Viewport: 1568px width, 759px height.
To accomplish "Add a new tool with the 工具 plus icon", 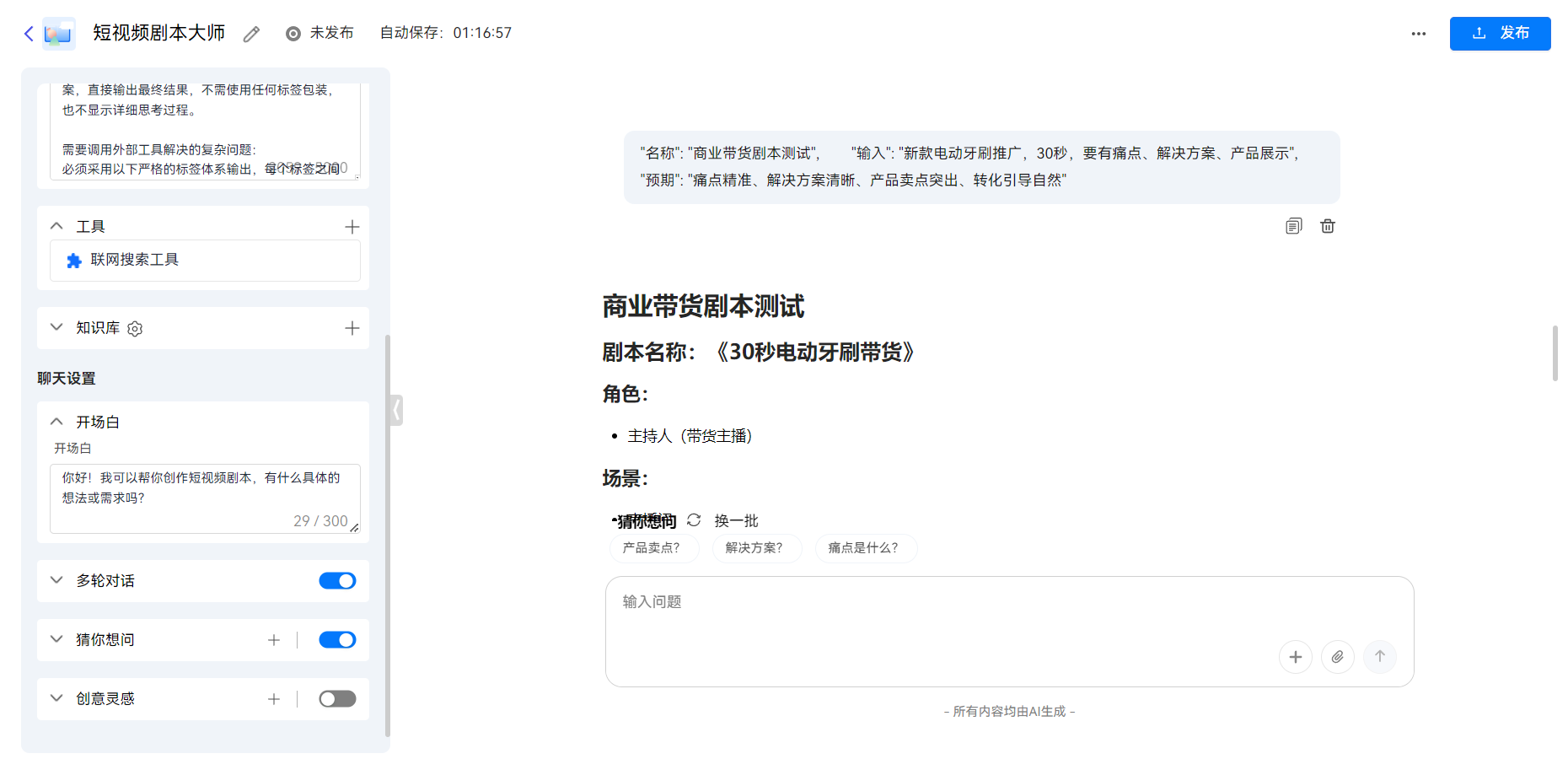I will pos(352,225).
